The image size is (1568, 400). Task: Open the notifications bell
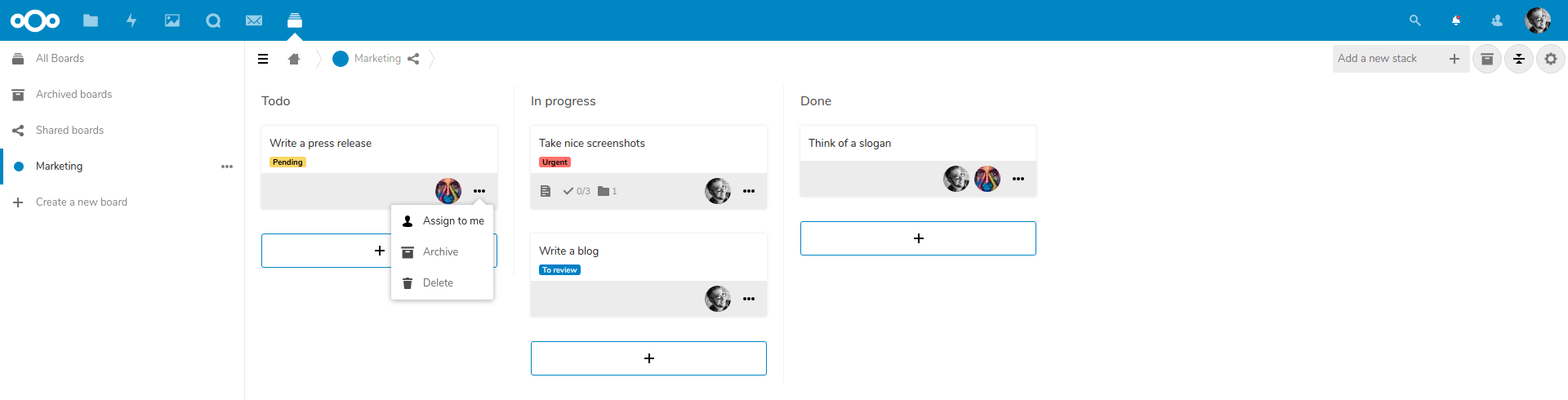point(1456,20)
